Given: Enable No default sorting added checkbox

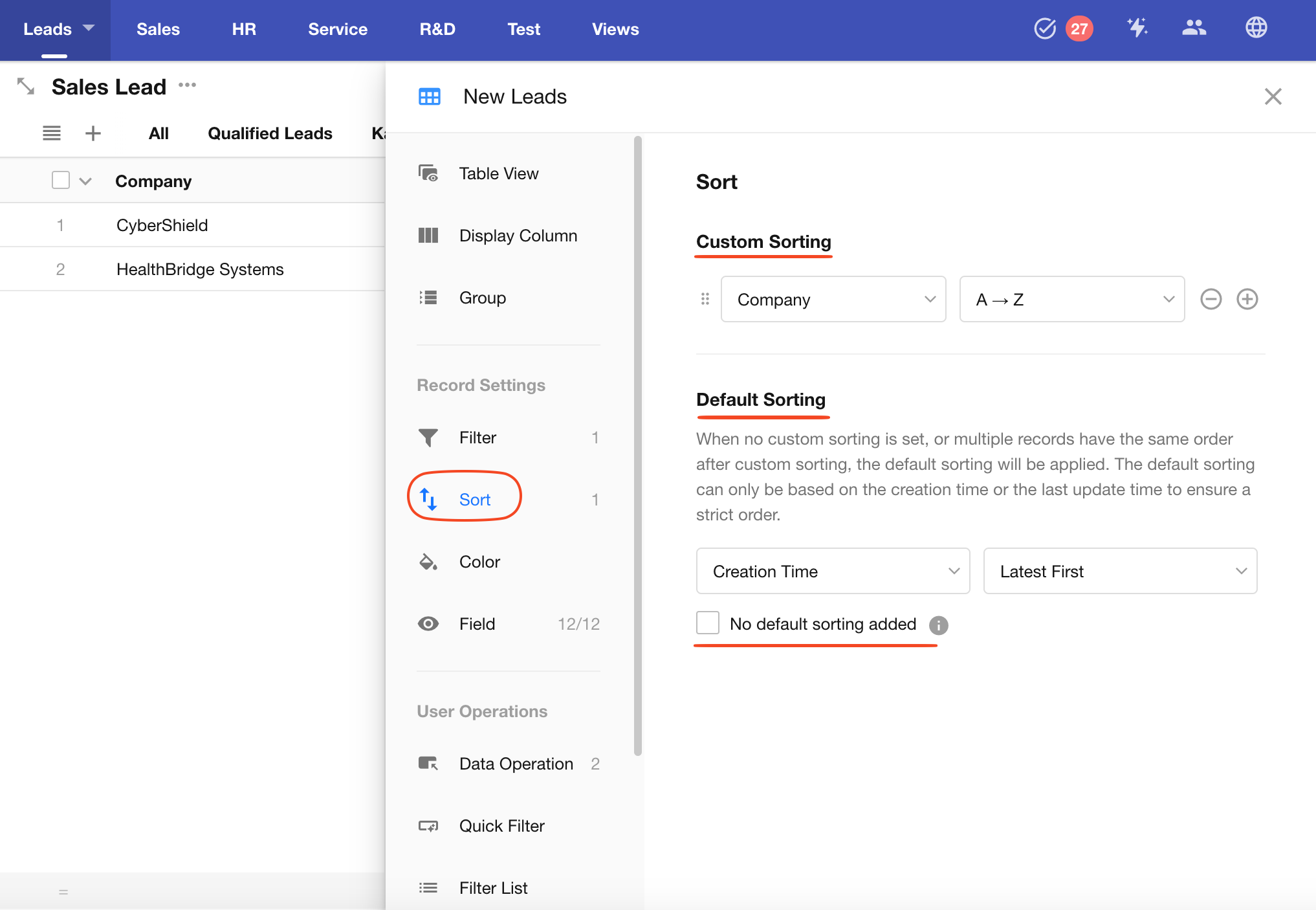Looking at the screenshot, I should [x=708, y=623].
